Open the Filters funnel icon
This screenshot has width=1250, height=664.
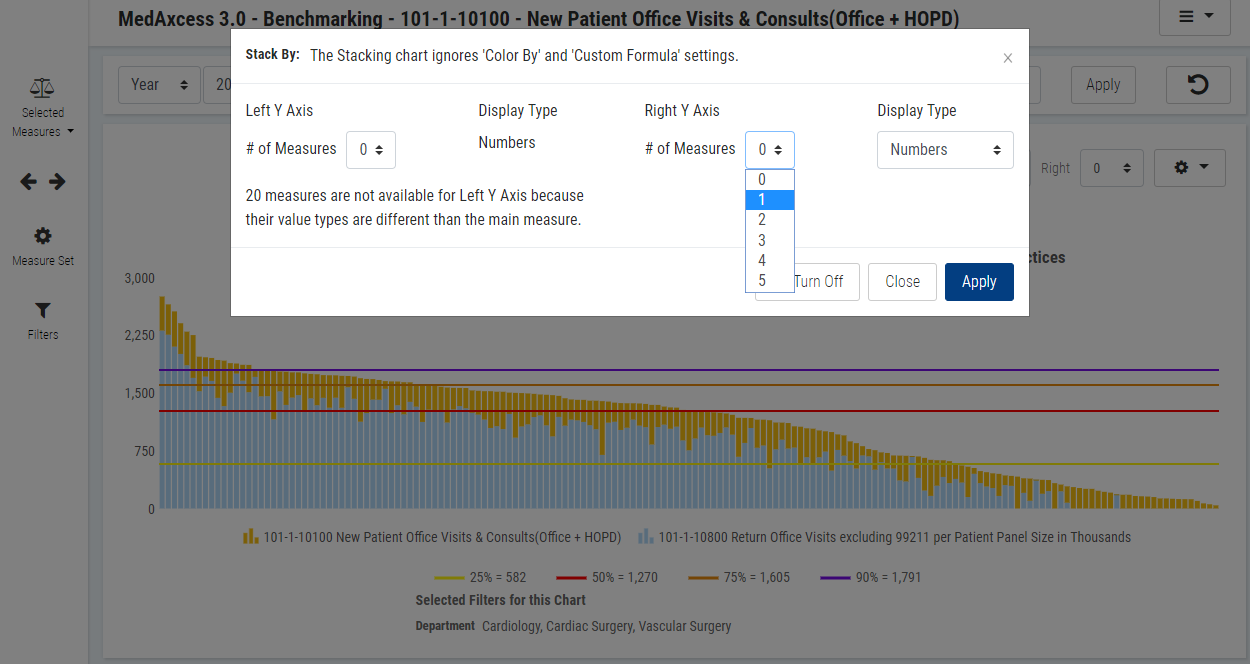[x=43, y=311]
